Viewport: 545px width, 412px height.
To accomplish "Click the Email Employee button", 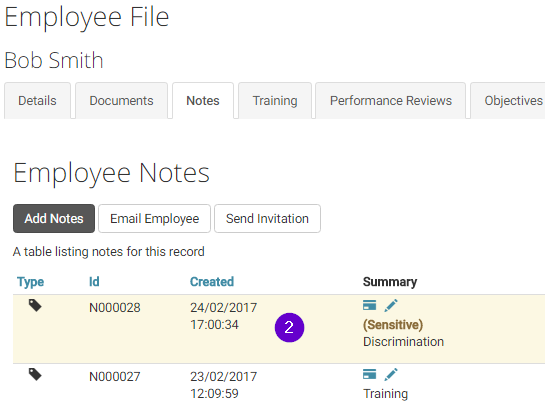I will (x=154, y=218).
